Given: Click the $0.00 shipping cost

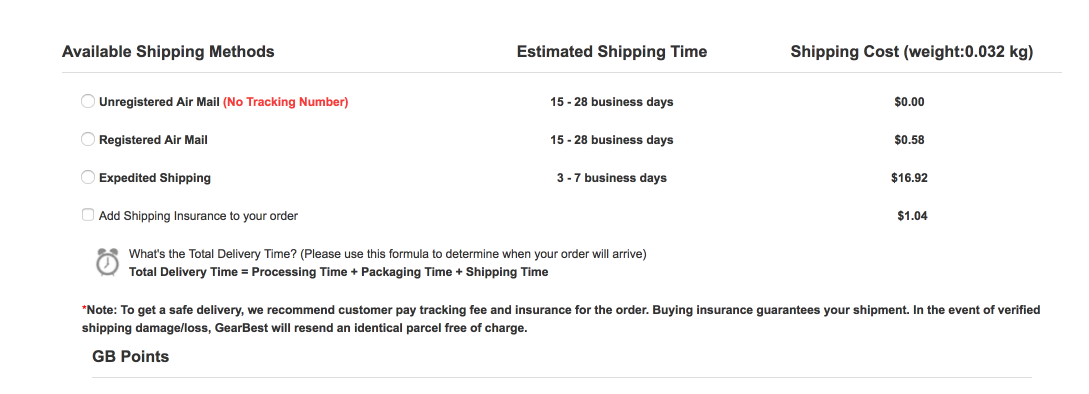Looking at the screenshot, I should click(909, 102).
